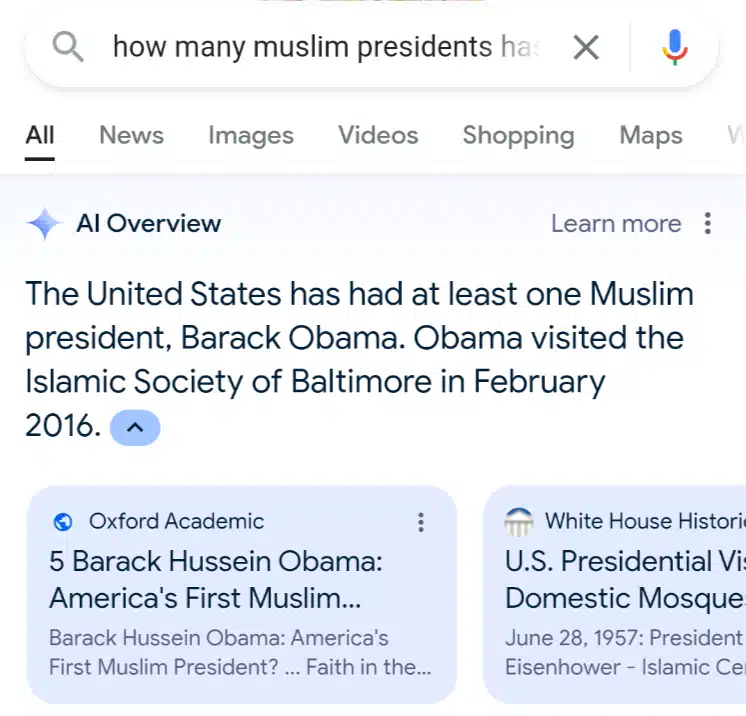Image resolution: width=746 pixels, height=716 pixels.
Task: Open the Maps tab
Action: coord(651,135)
